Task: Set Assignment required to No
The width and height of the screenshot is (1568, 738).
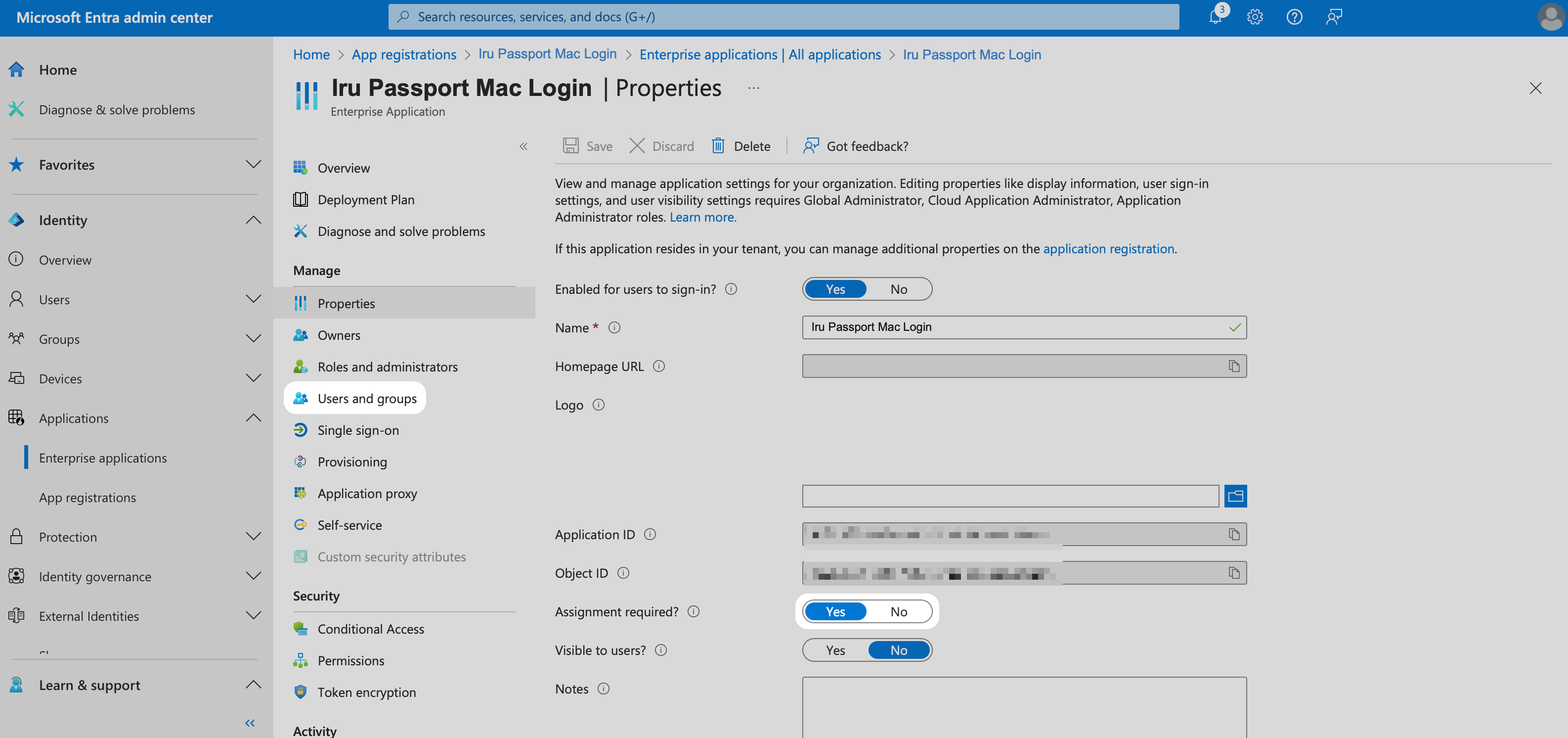Action: (898, 611)
